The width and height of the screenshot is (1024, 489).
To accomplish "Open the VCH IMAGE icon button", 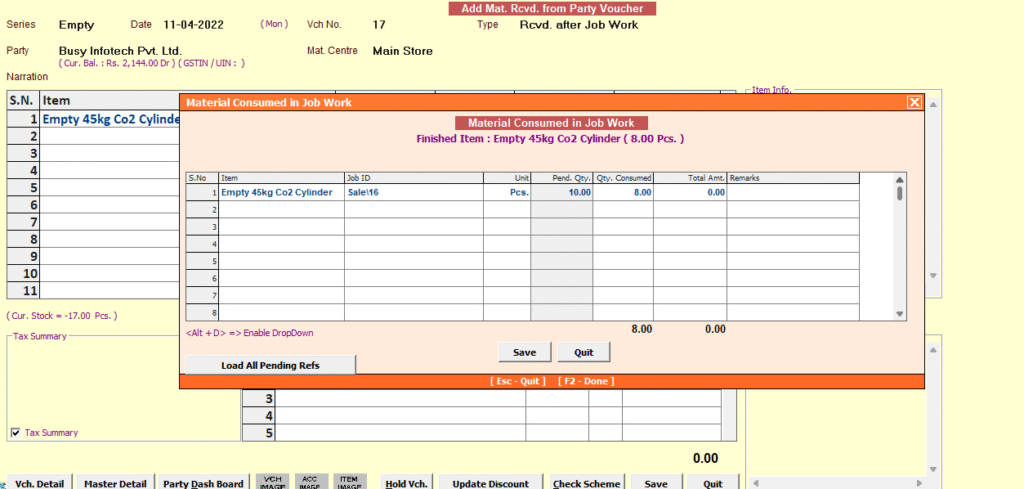I will (272, 482).
